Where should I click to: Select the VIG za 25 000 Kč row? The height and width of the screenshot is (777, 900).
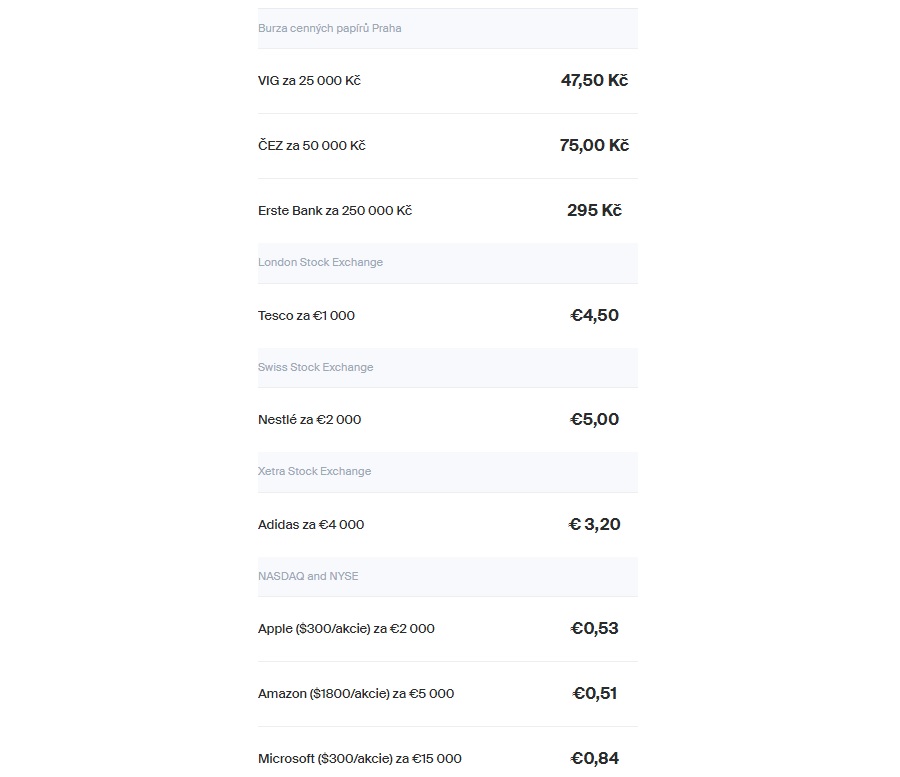[x=448, y=81]
